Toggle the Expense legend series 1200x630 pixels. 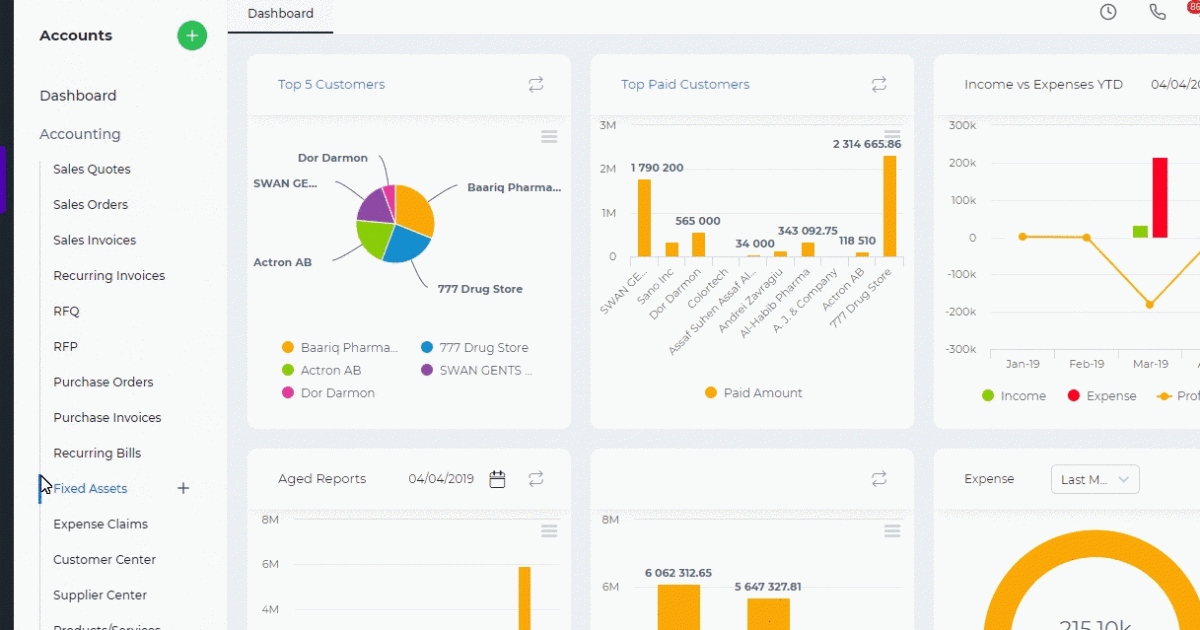(1102, 396)
